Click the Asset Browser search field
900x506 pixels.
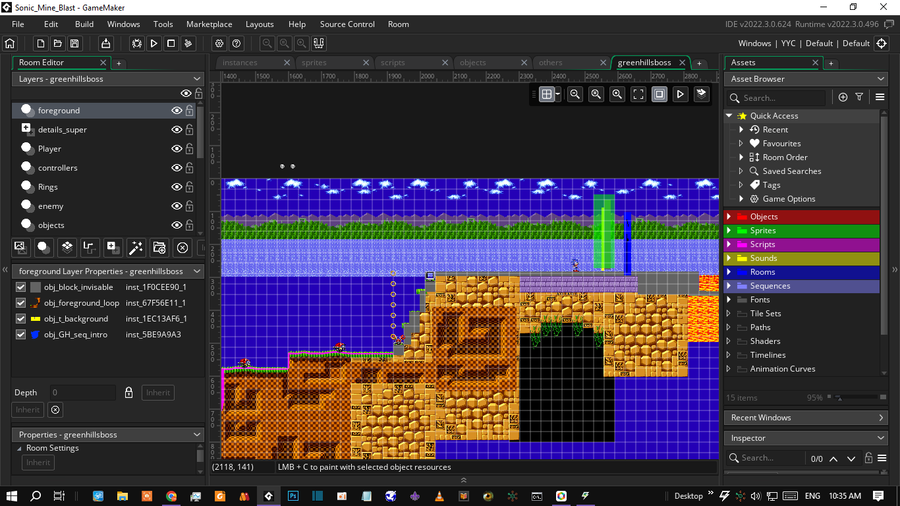point(776,98)
